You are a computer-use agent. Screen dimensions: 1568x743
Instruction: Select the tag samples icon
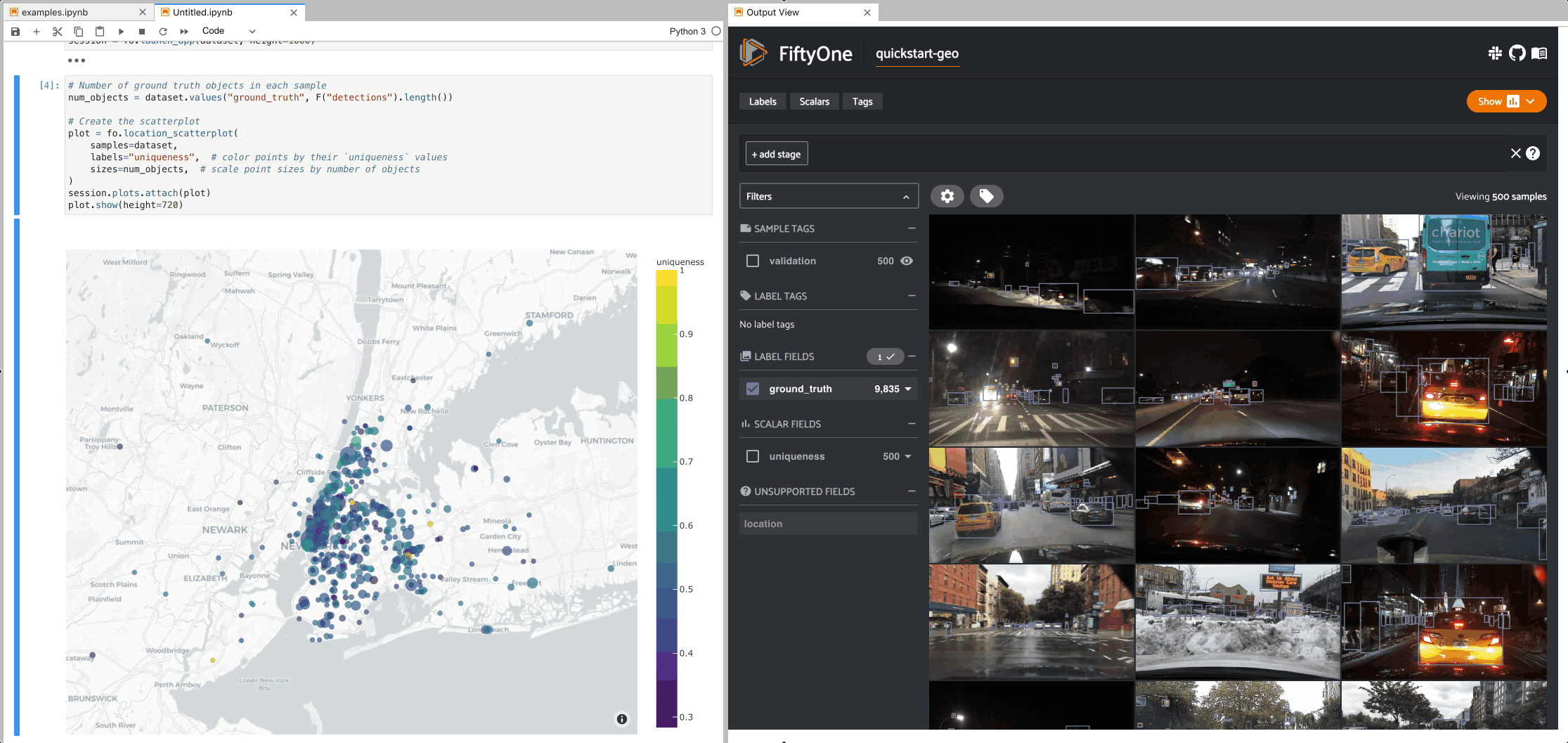point(986,196)
